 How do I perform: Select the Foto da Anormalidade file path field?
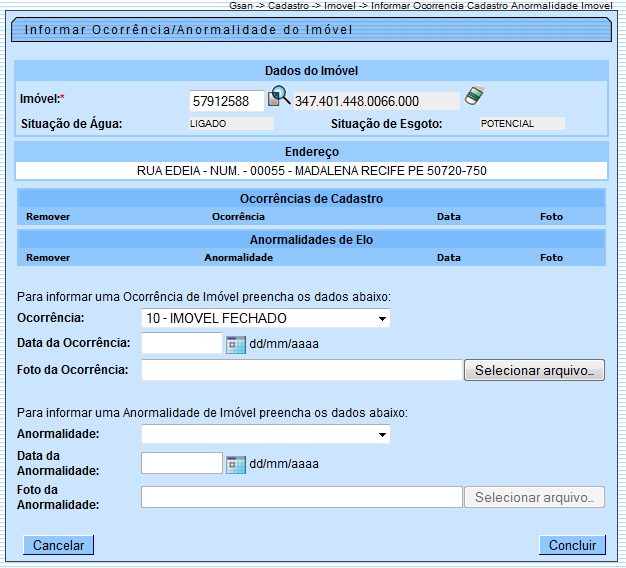click(x=301, y=497)
